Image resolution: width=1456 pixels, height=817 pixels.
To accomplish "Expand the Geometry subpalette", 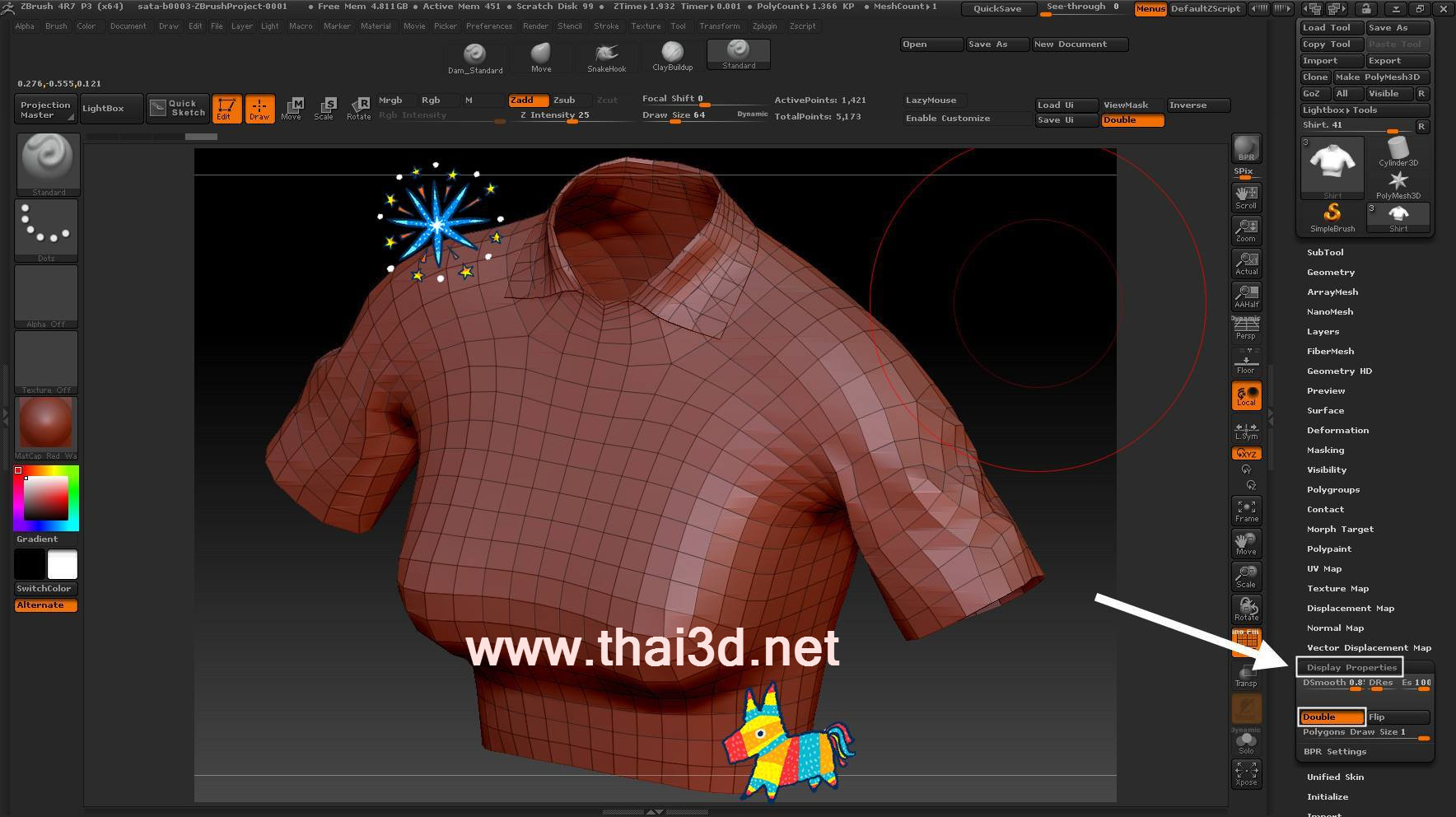I will coord(1330,273).
